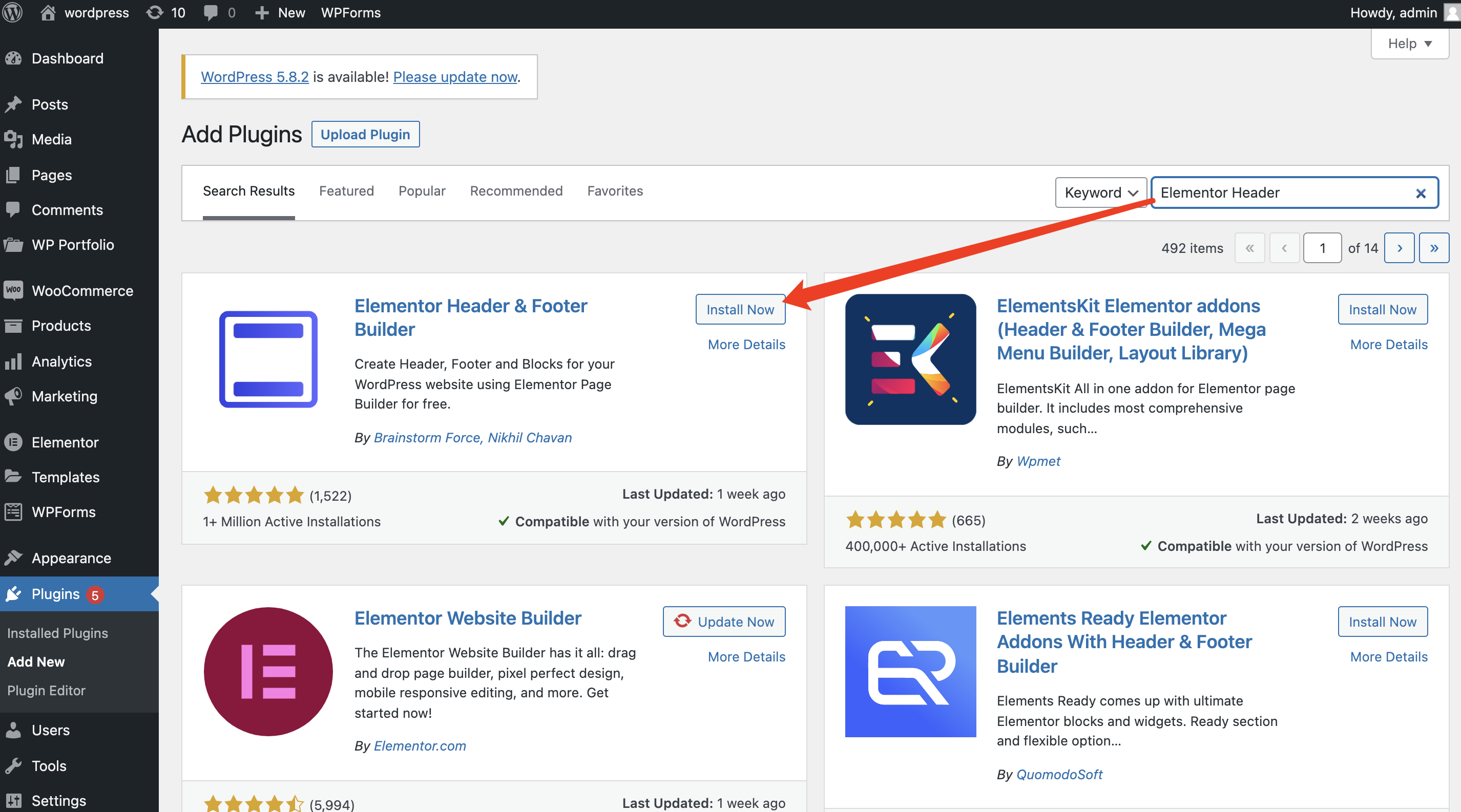The width and height of the screenshot is (1461, 812).
Task: Go to next results page
Action: (1399, 248)
